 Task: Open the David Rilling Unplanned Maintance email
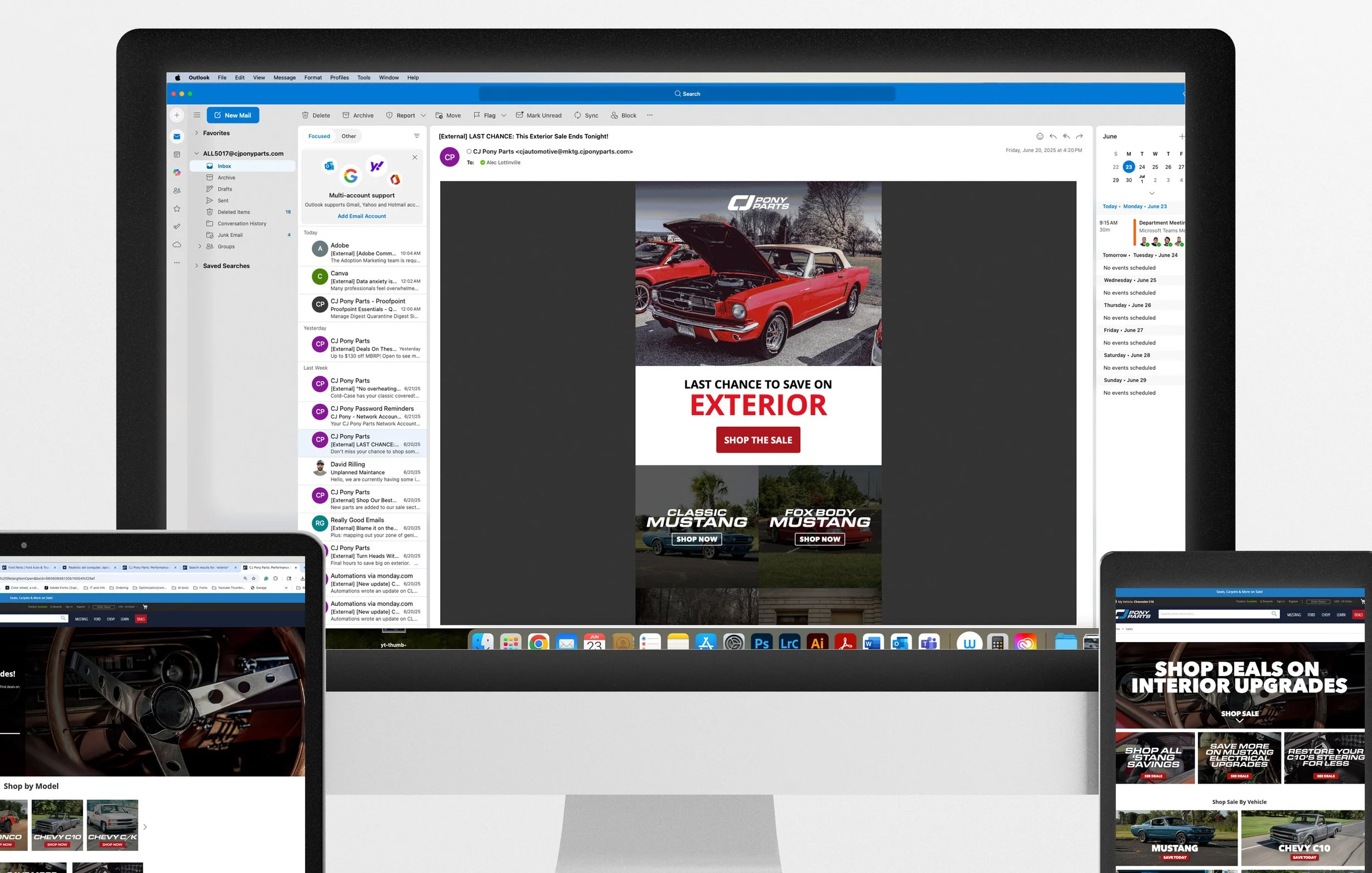point(362,471)
